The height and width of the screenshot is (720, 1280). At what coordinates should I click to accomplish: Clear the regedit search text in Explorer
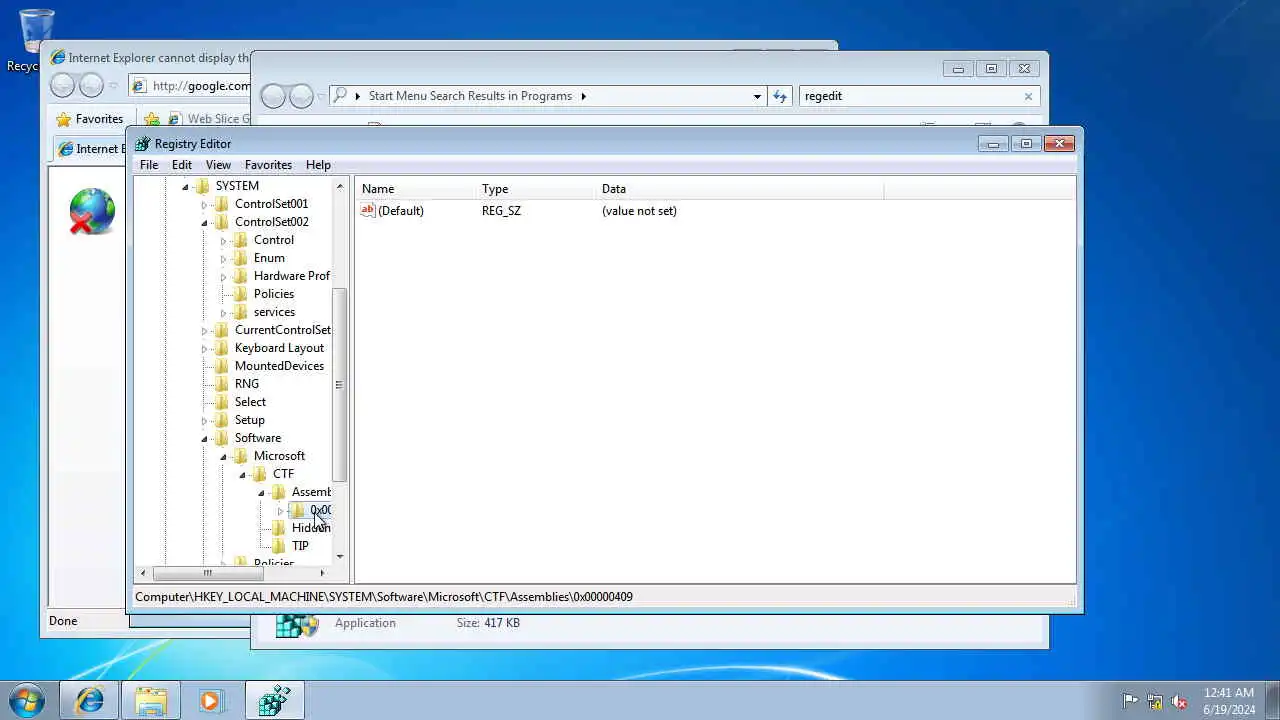(1028, 96)
